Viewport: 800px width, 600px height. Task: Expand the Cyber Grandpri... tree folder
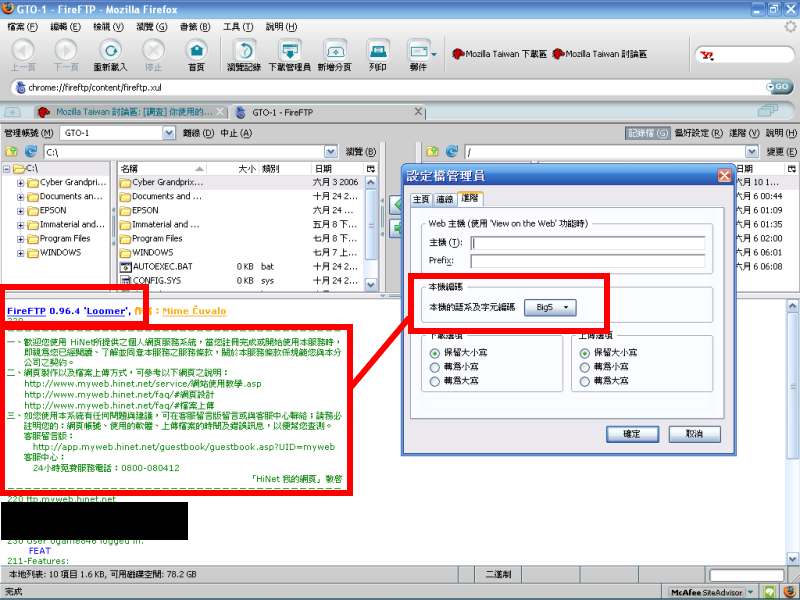[20, 183]
